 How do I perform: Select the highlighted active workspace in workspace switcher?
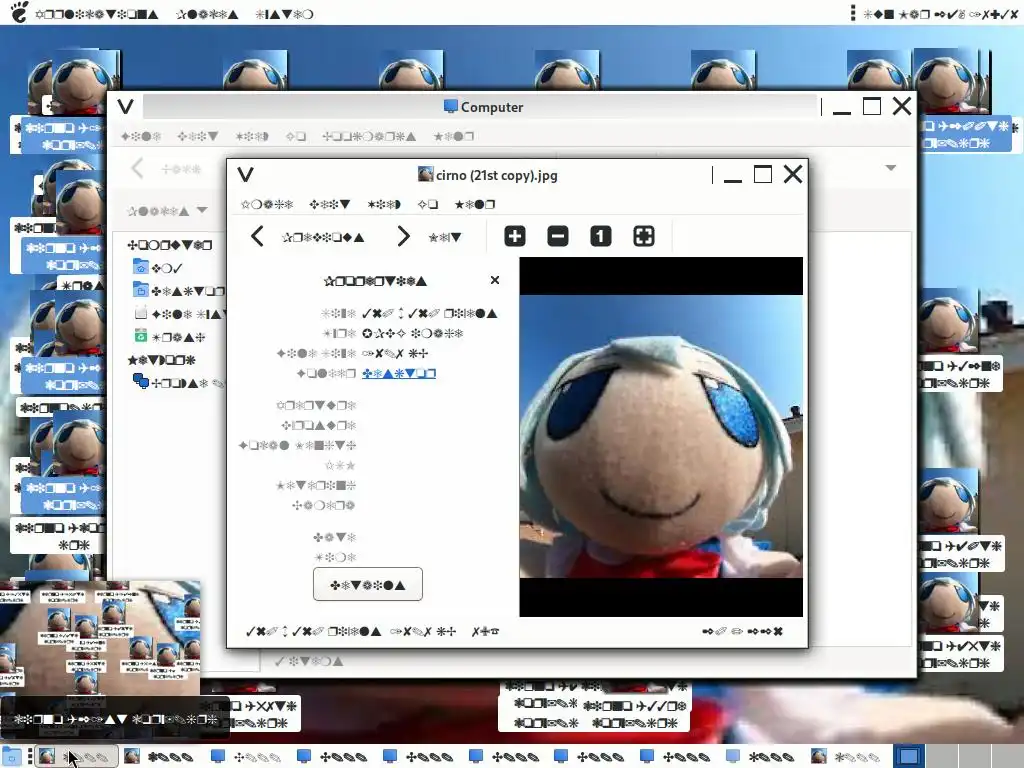coord(908,756)
